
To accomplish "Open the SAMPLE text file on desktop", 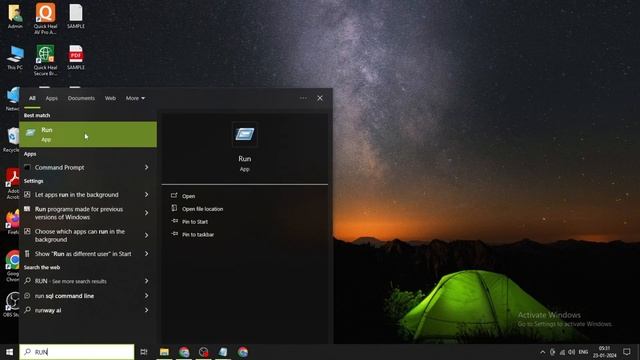I will [x=76, y=16].
